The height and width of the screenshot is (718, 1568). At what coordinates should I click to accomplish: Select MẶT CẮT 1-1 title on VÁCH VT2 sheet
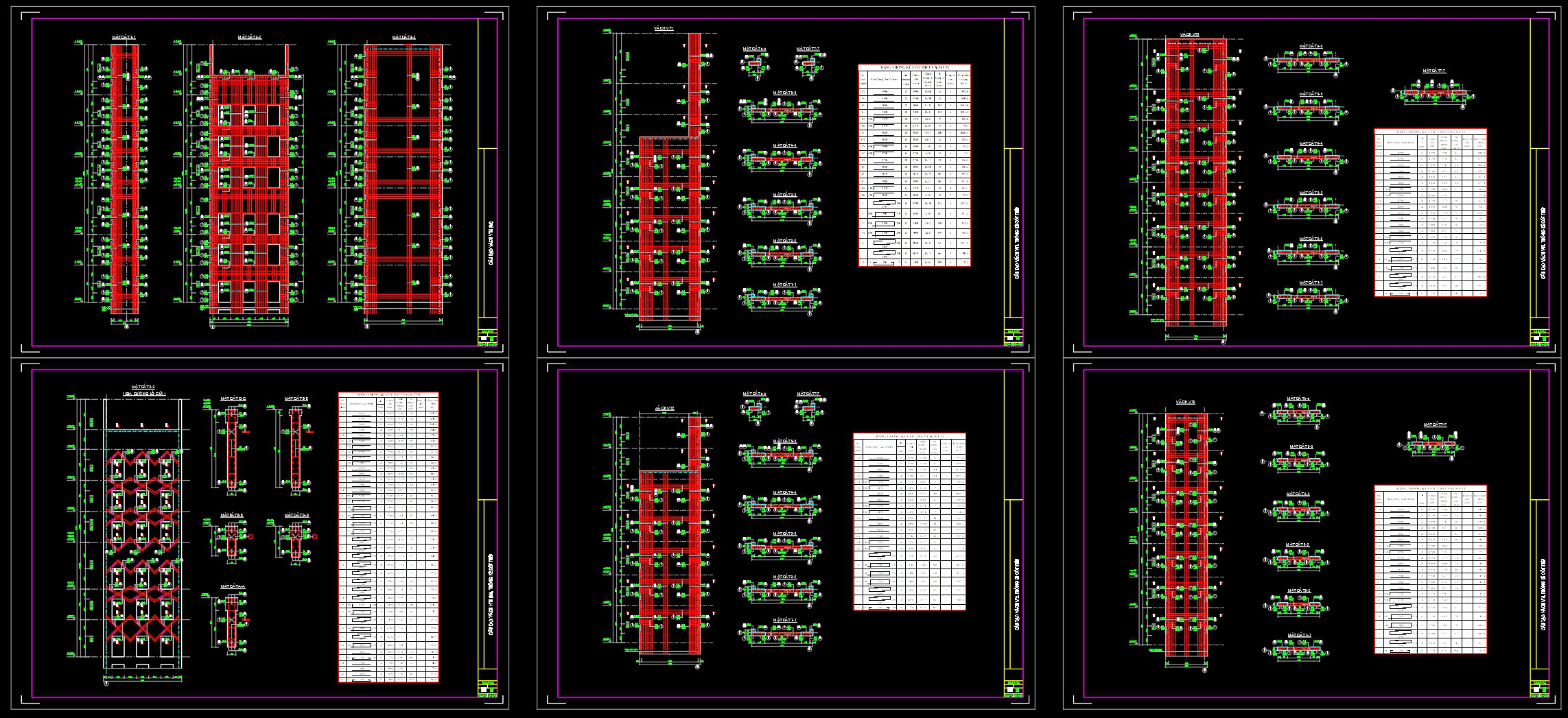coord(784,620)
